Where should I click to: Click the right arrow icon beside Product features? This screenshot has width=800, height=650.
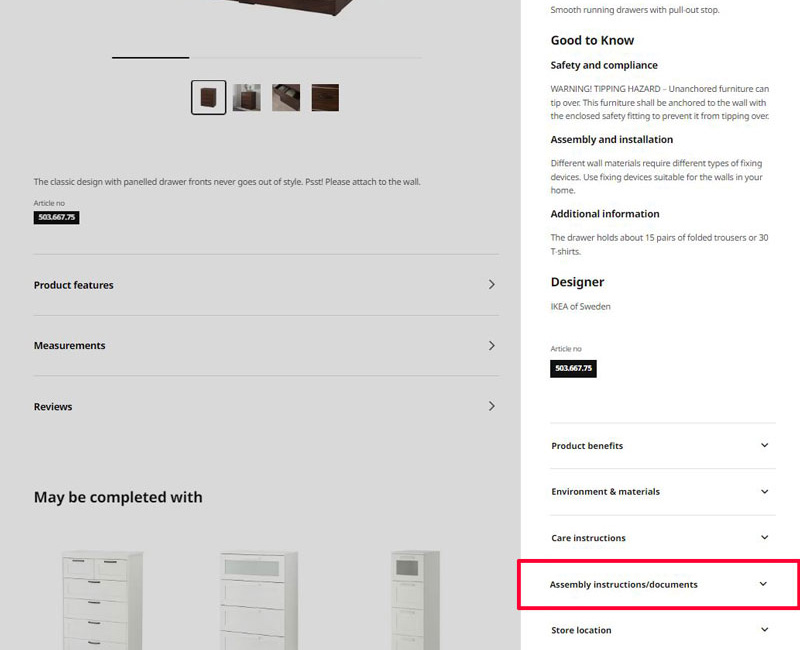pos(491,285)
